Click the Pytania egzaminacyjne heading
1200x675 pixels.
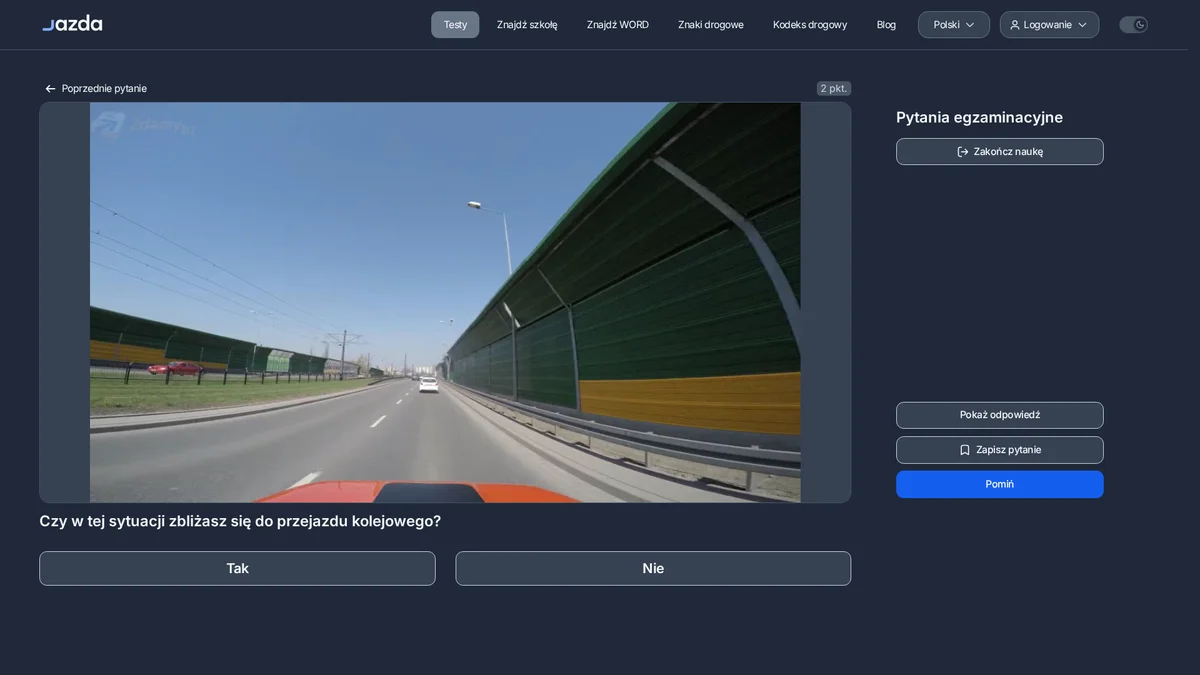[979, 117]
